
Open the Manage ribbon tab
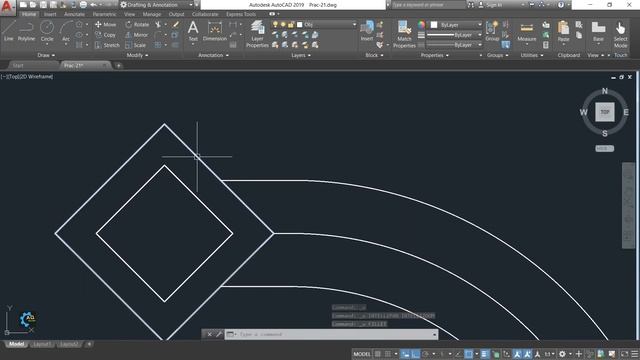[x=152, y=14]
